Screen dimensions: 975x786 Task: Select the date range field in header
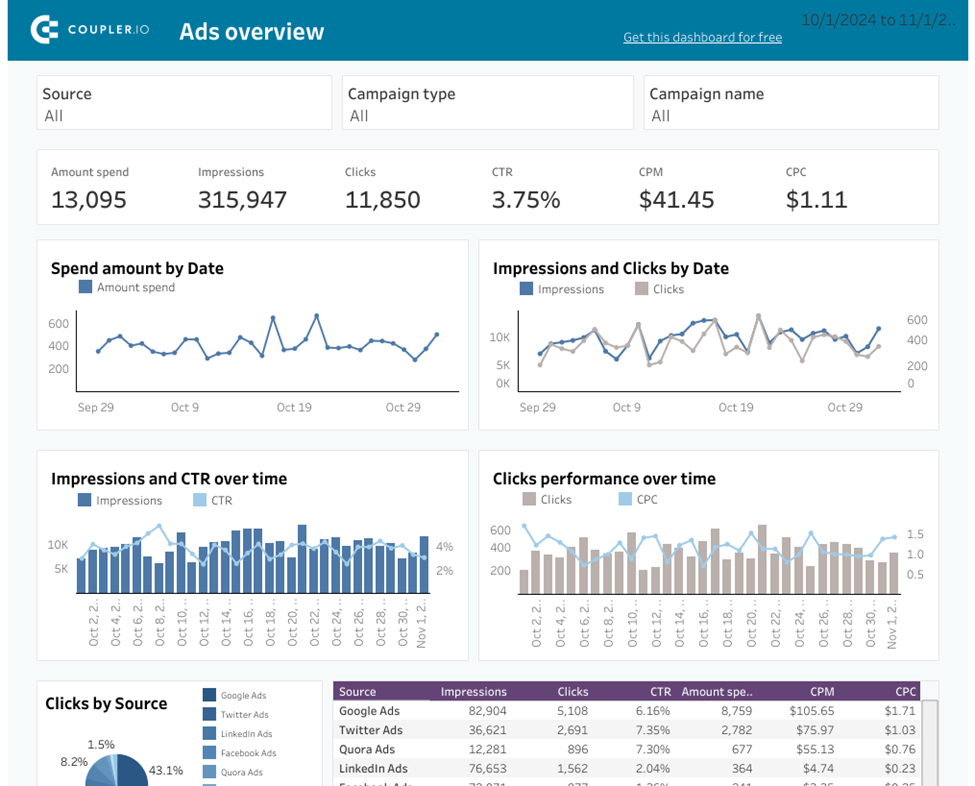point(878,20)
